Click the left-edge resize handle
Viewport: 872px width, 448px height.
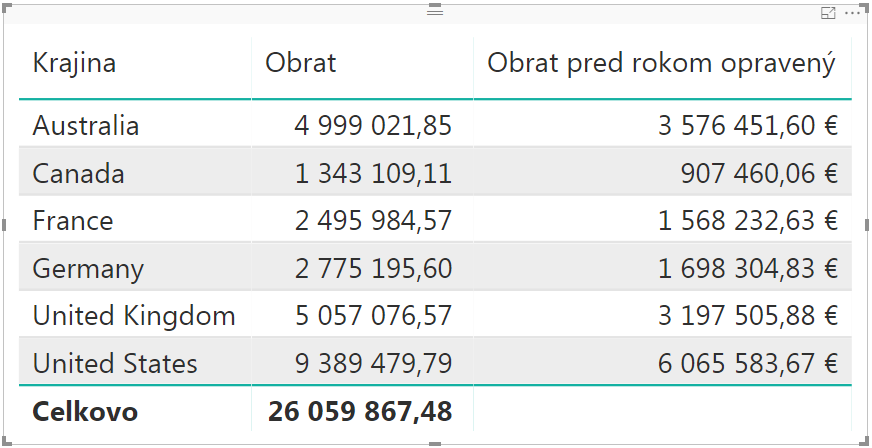point(4,226)
